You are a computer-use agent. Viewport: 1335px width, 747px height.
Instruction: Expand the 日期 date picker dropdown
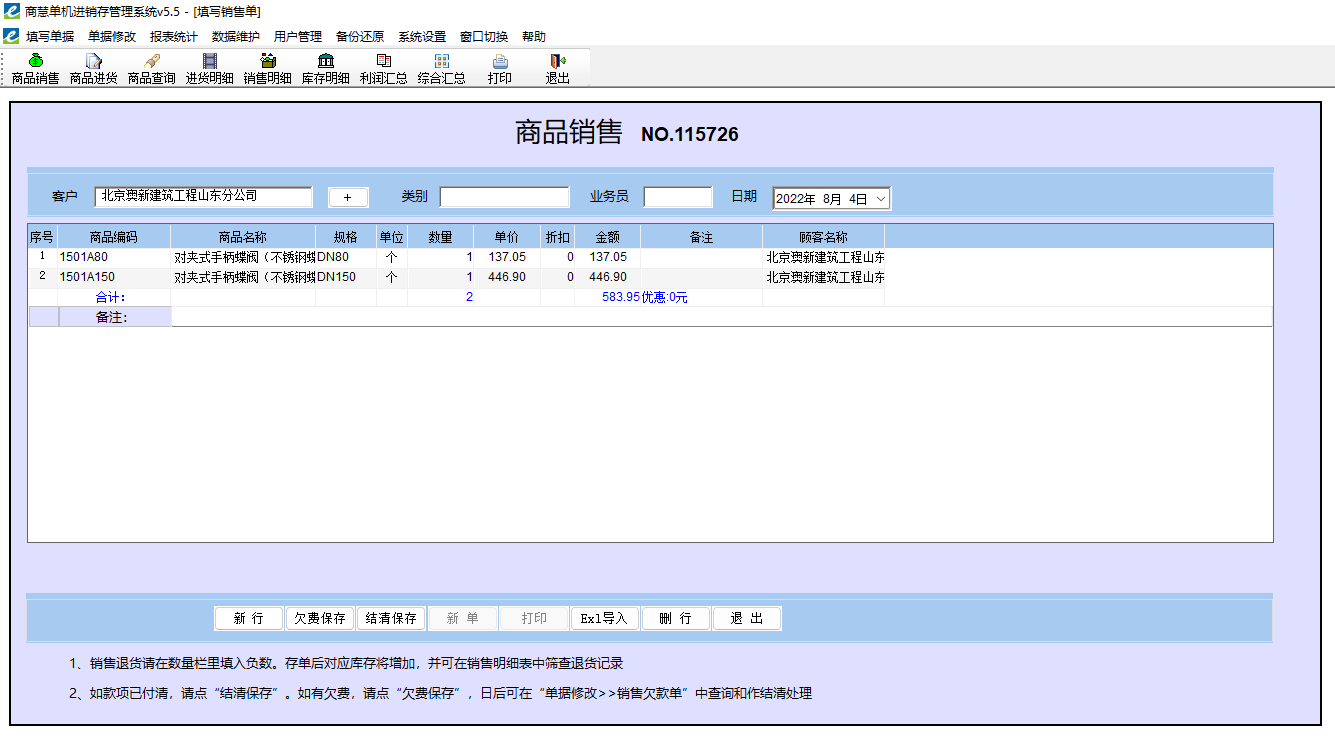[881, 199]
